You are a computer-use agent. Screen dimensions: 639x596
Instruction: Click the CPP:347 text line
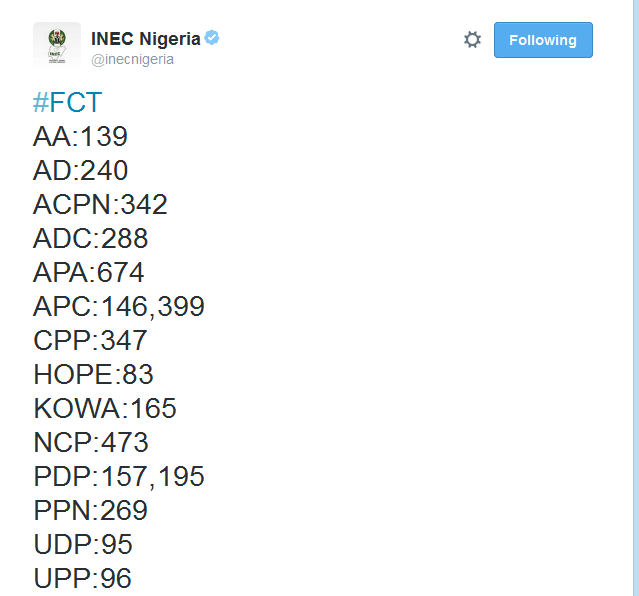[x=90, y=341]
